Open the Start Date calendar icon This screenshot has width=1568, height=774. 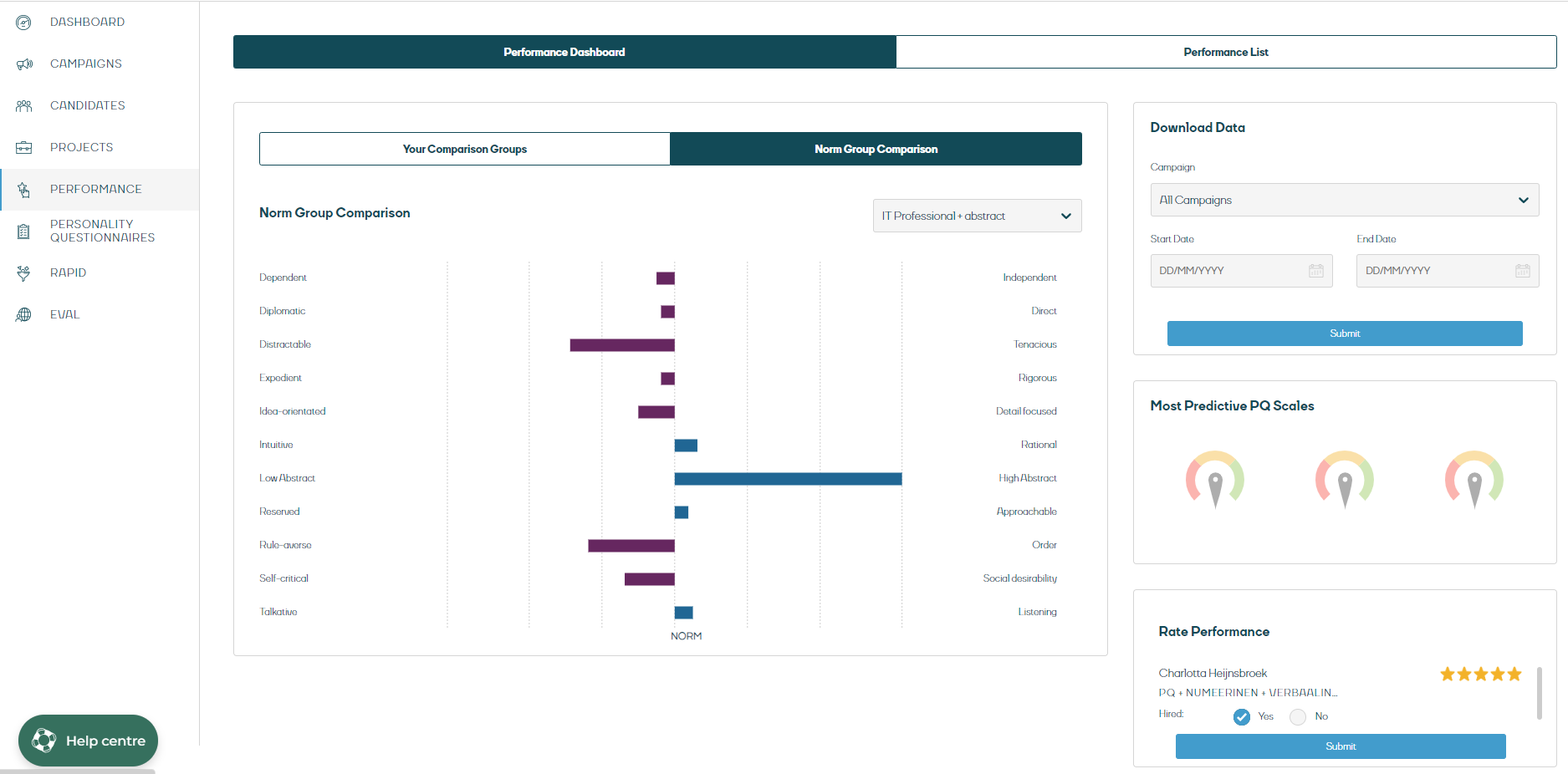click(1315, 271)
